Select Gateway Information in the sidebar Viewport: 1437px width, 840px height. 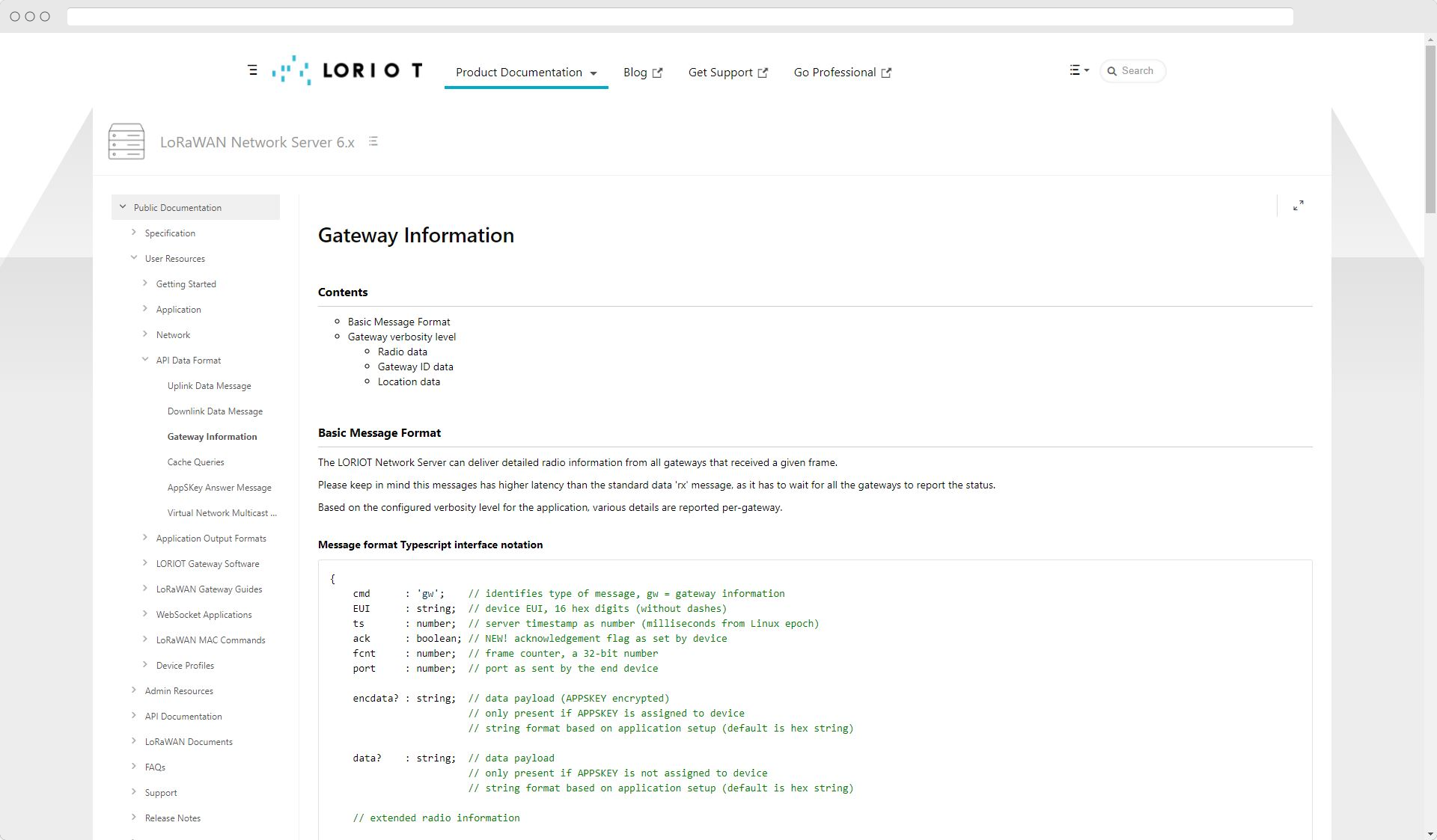point(212,437)
